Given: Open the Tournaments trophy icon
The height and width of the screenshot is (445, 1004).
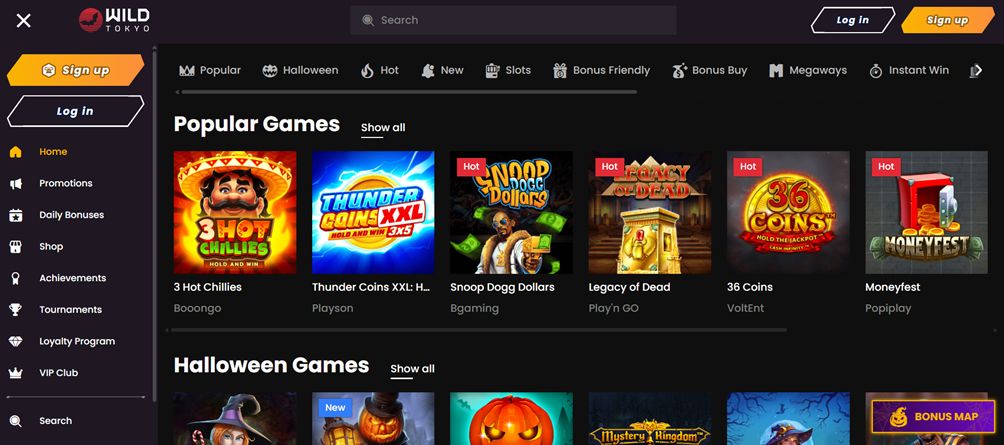Looking at the screenshot, I should [x=15, y=310].
